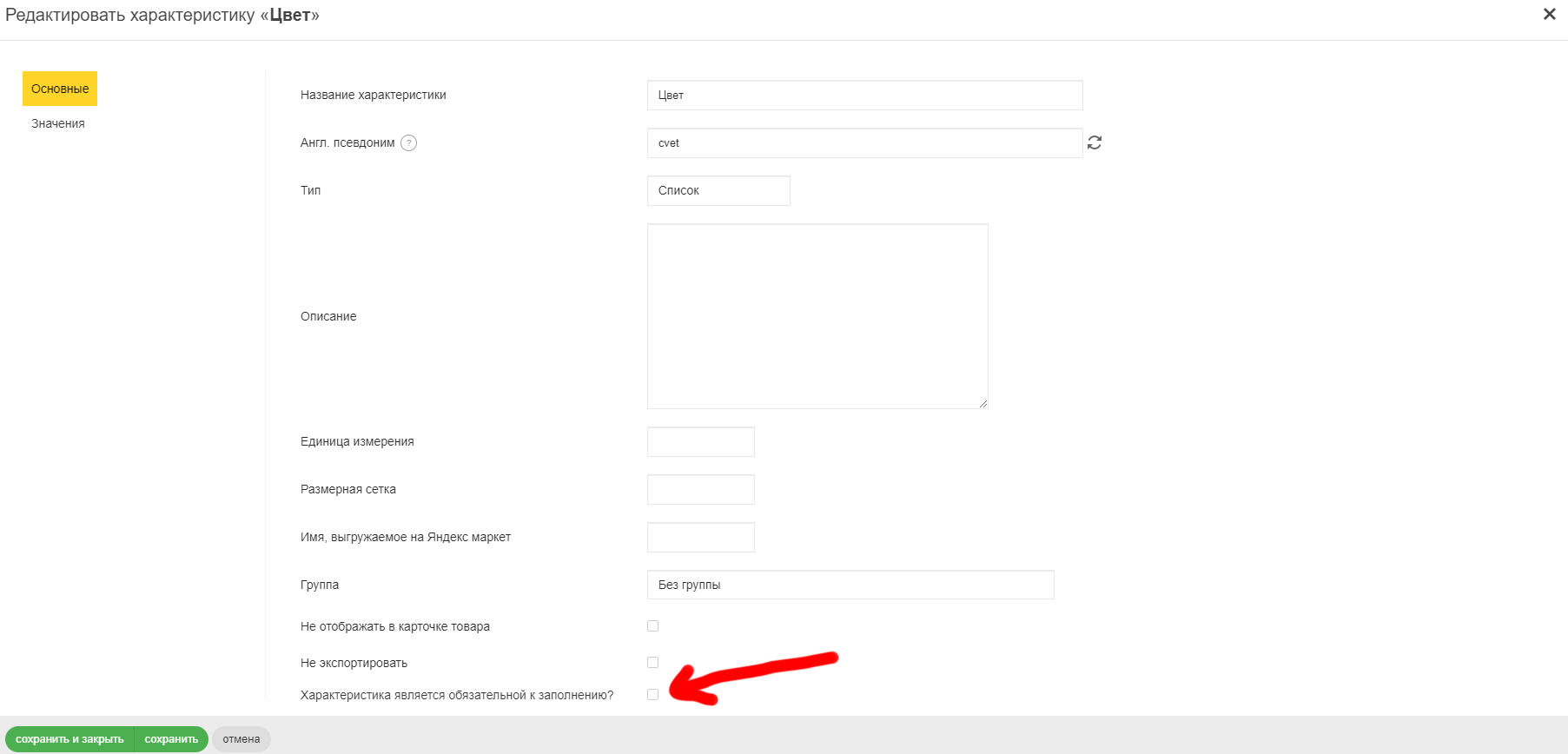Click the Размерная сетка field
1568x754 pixels.
click(700, 489)
